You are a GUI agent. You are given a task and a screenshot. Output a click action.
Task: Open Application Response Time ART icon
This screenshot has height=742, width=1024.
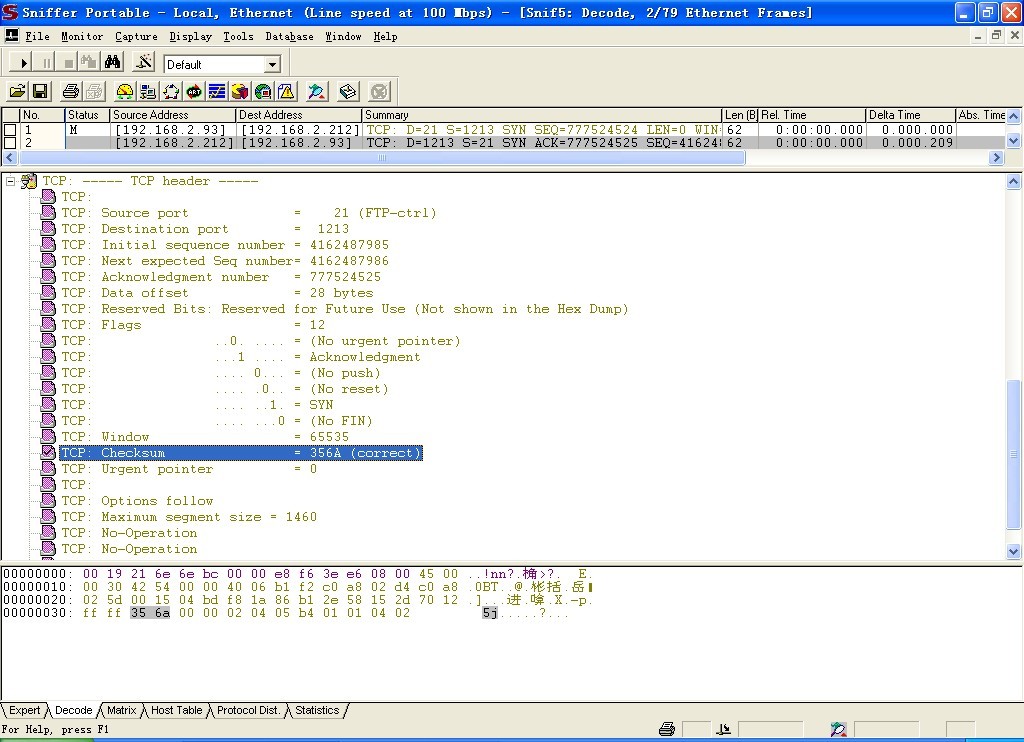(194, 91)
